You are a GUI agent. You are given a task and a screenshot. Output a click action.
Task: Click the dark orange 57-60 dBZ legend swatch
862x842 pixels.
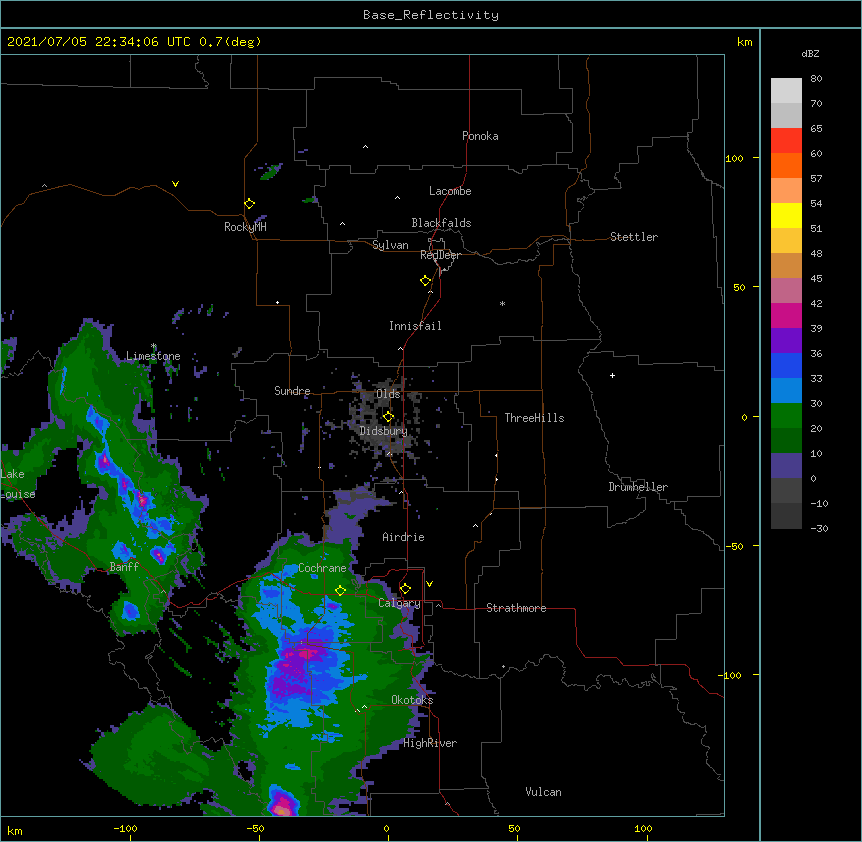pyautogui.click(x=786, y=166)
